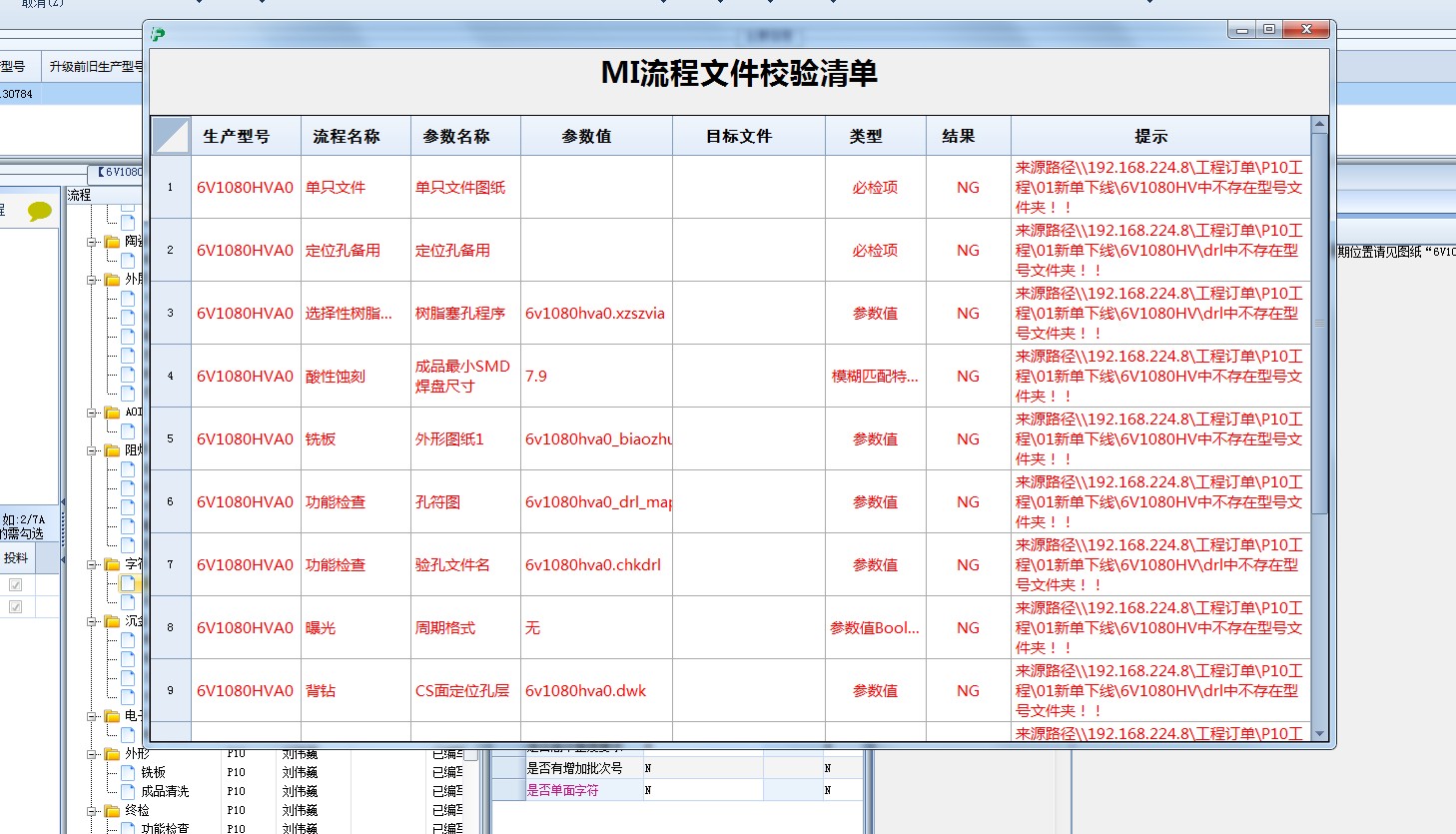This screenshot has width=1456, height=834.
Task: Sort by 流程名称 column header
Action: 356,136
